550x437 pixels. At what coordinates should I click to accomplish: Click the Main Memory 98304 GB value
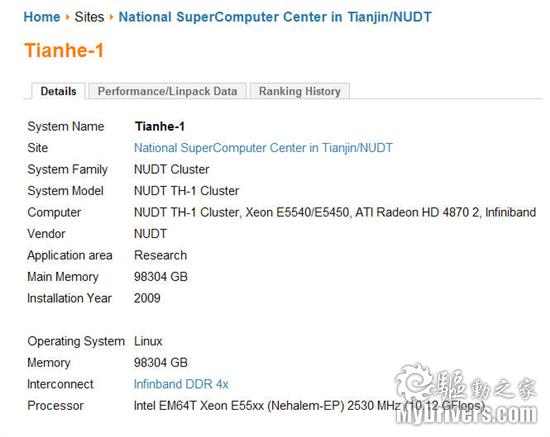[161, 277]
